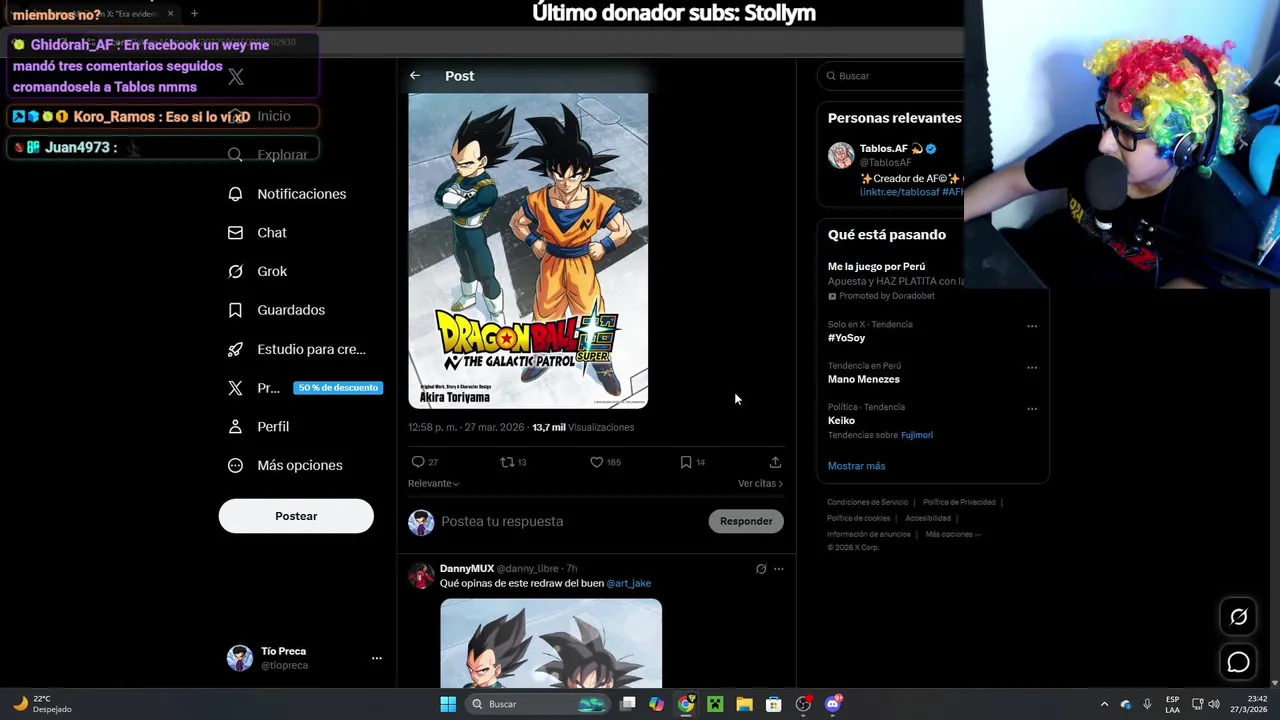Viewport: 1280px width, 720px height.
Task: Click the Buscar search field on X
Action: pos(892,76)
